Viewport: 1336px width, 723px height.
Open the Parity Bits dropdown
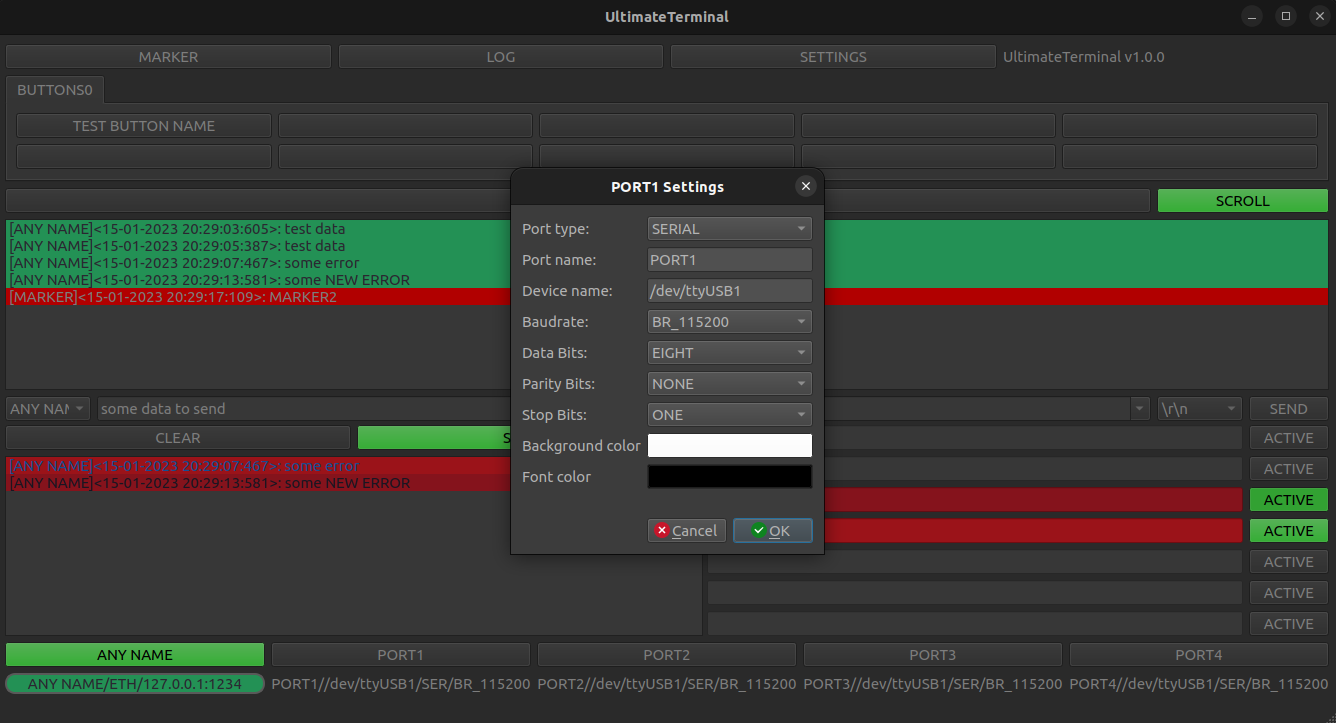[x=729, y=383]
